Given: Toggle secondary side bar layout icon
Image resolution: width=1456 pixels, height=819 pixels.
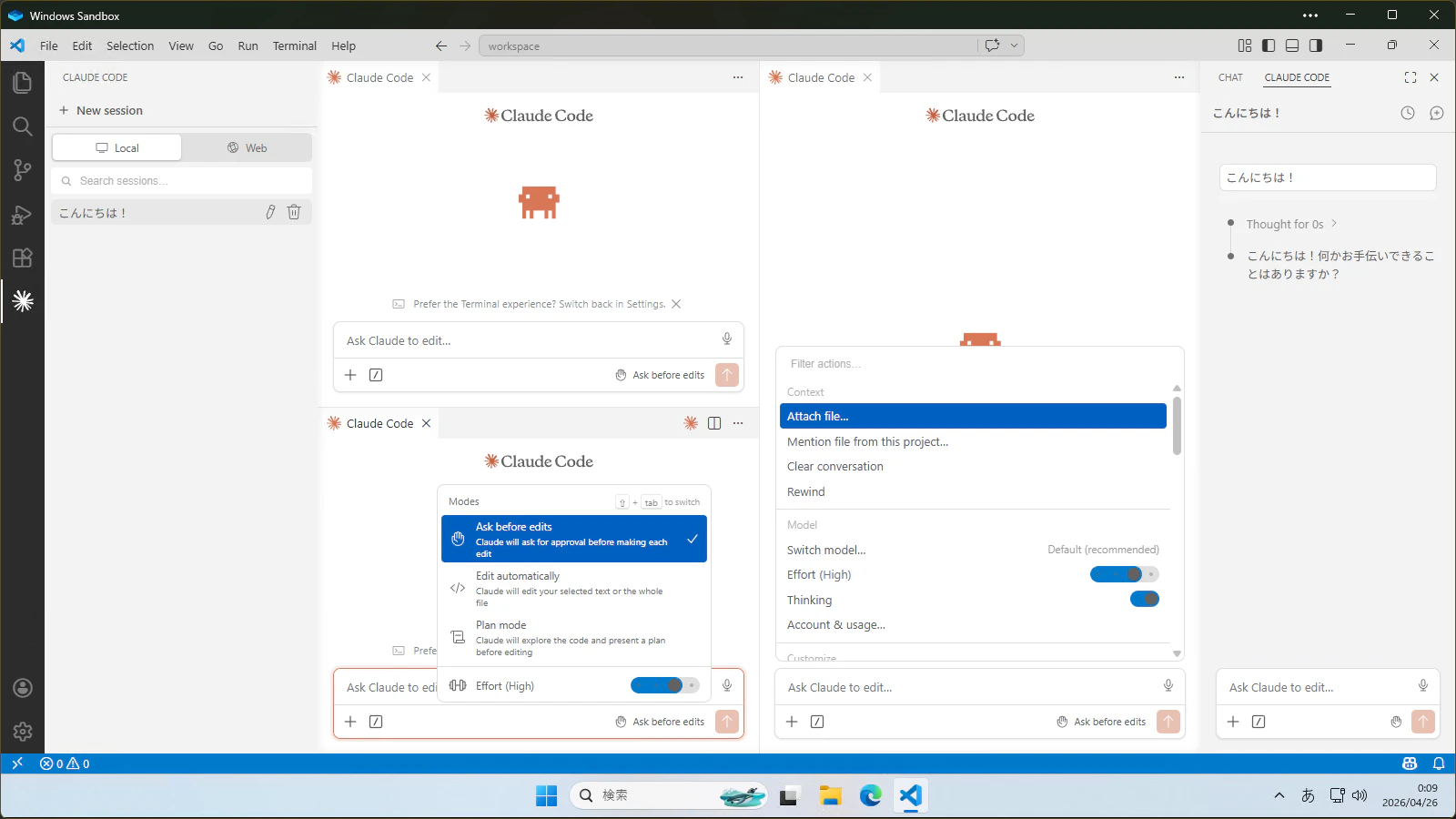Looking at the screenshot, I should pos(1316,45).
